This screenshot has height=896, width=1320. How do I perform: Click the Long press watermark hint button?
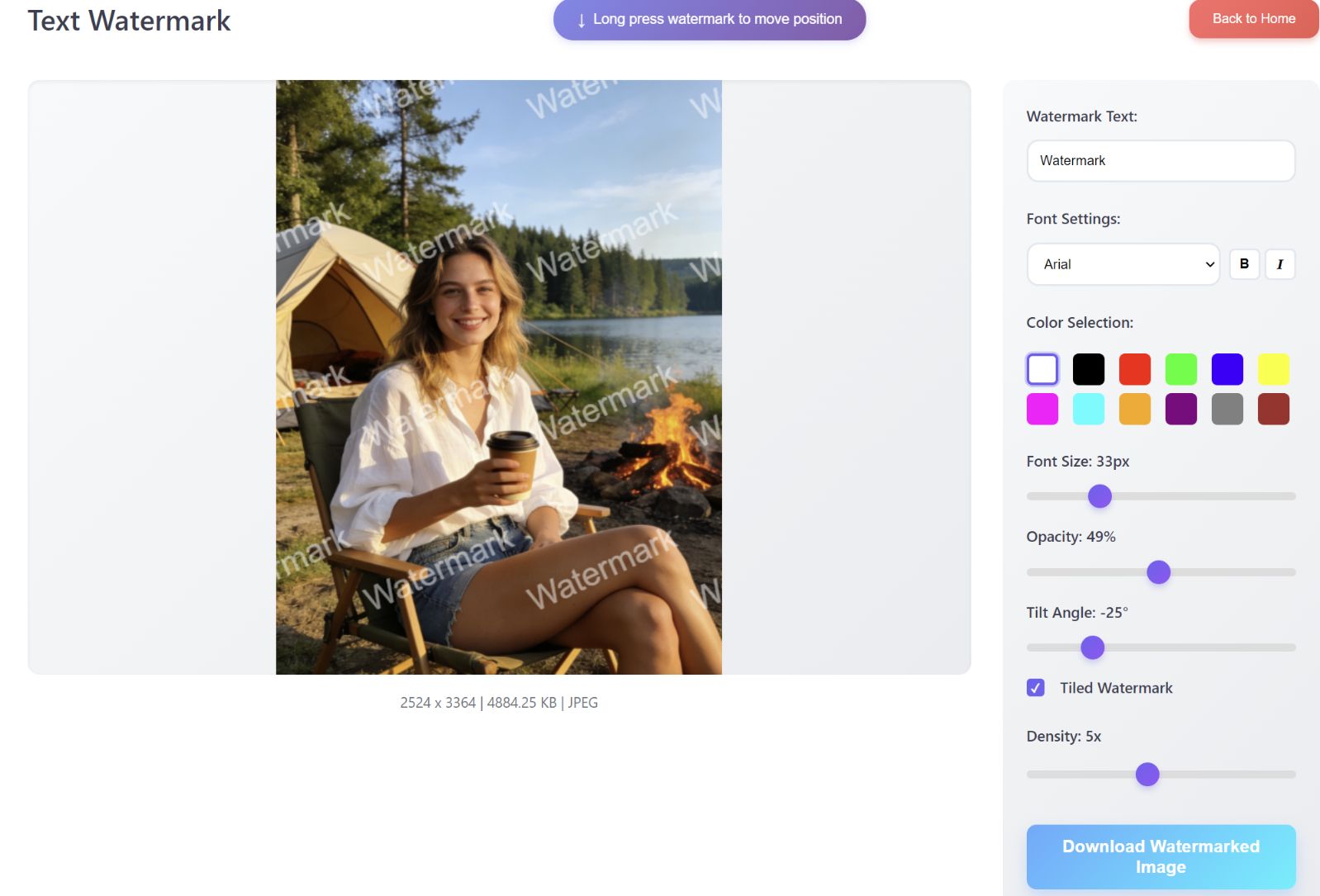710,19
